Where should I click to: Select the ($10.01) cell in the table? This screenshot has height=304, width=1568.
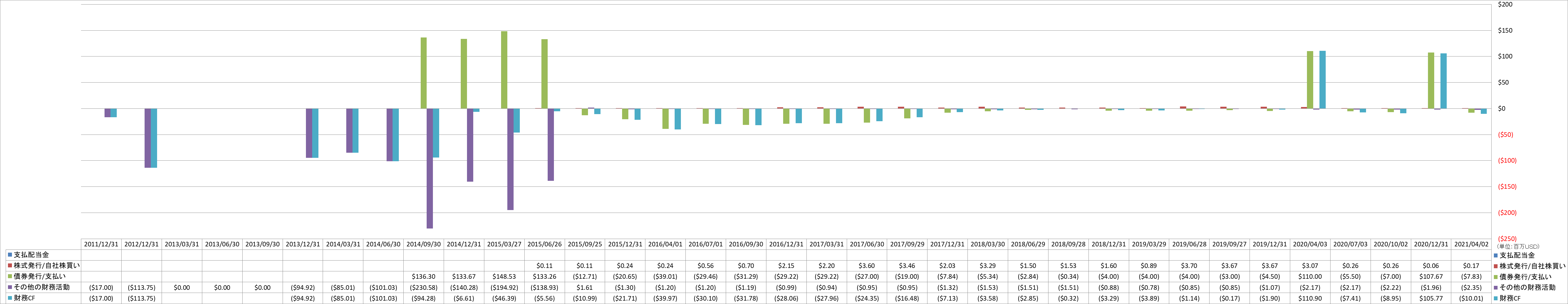click(x=1471, y=299)
